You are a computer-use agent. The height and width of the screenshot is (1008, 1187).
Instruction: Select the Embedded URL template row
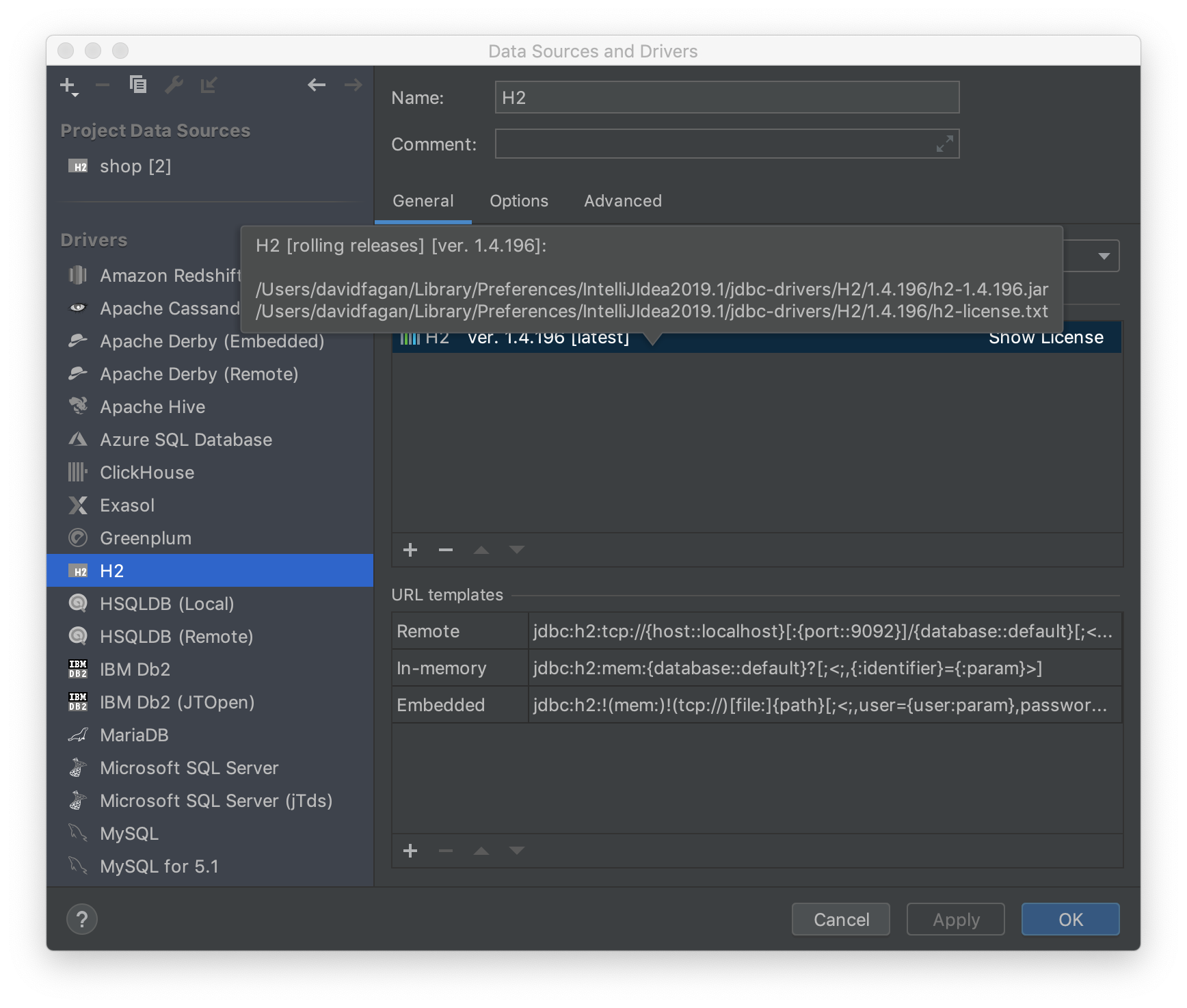click(x=757, y=705)
